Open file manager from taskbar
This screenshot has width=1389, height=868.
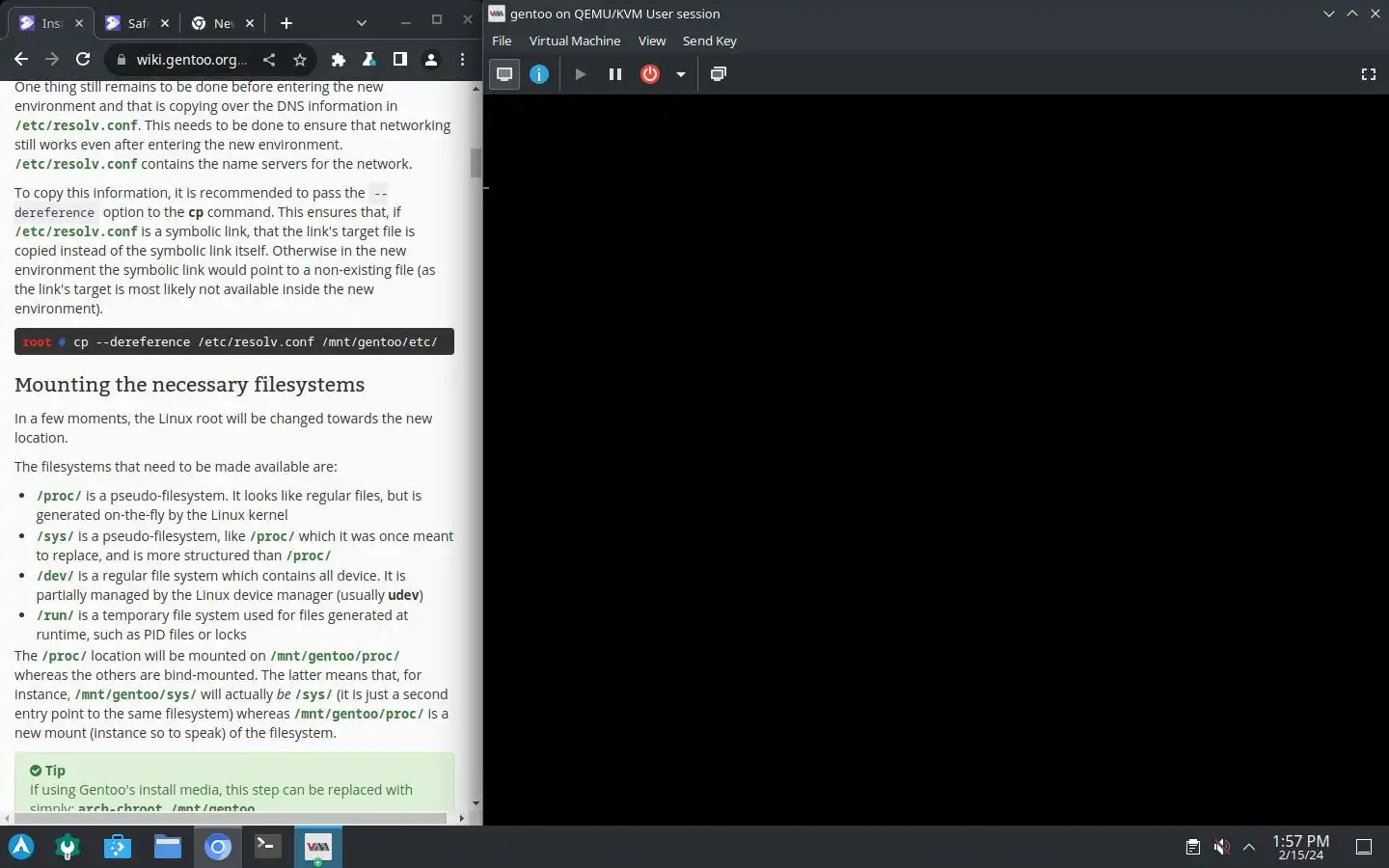[168, 847]
